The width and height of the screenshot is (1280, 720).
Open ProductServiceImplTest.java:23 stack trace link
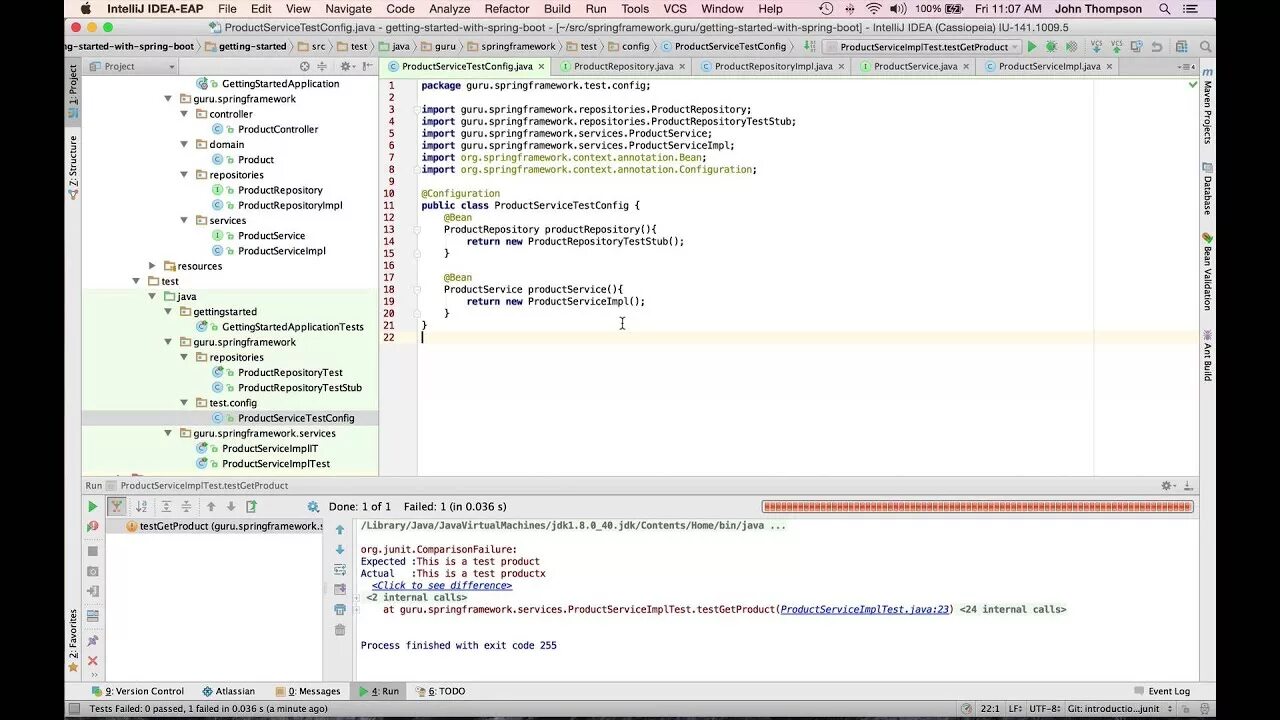[866, 609]
